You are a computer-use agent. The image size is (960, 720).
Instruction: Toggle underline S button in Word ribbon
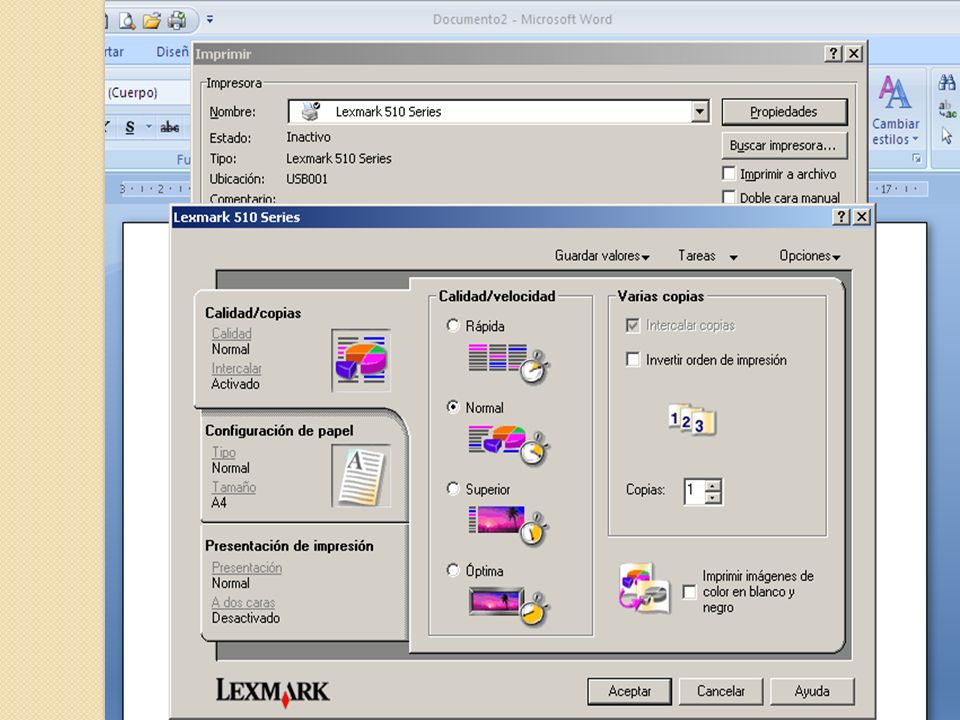(130, 127)
